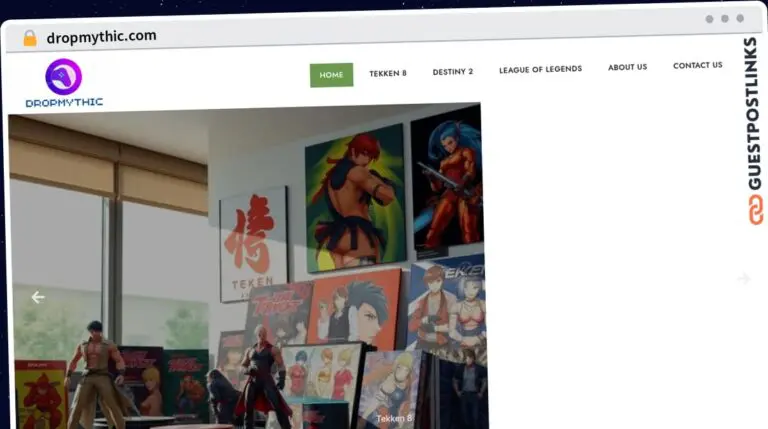Open the League of Legends menu item
This screenshot has width=768, height=429.
pos(540,70)
